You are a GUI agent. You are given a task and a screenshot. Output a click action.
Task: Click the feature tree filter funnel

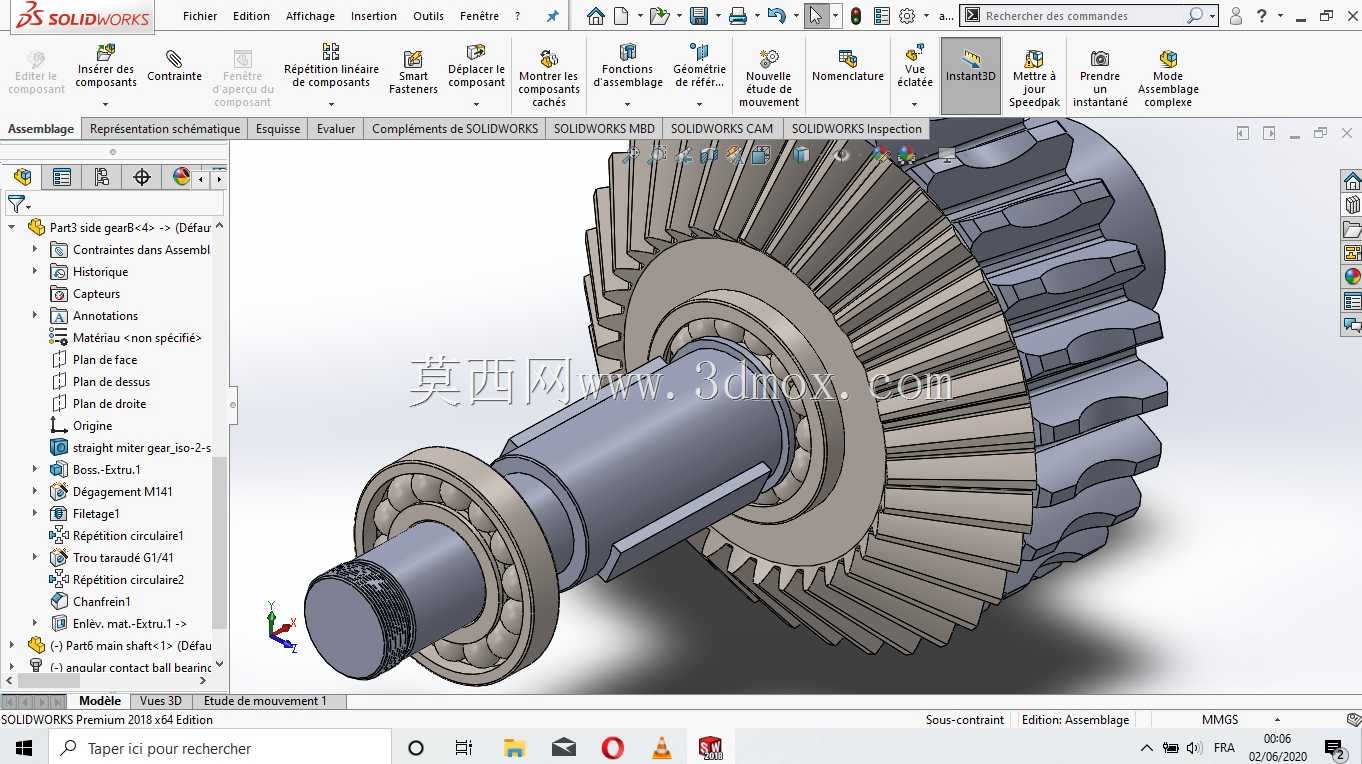point(16,204)
